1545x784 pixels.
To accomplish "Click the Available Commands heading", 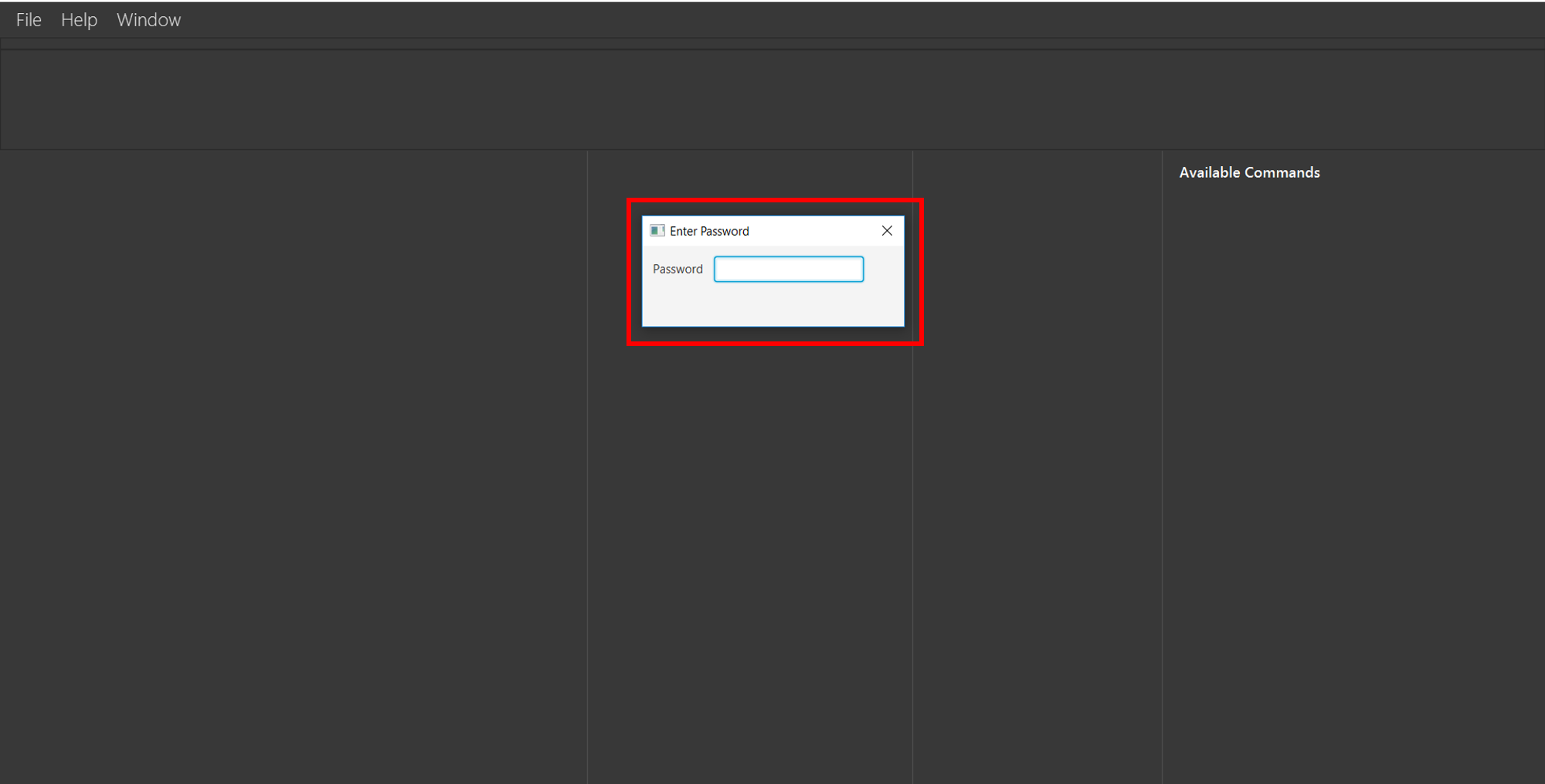I will point(1249,172).
